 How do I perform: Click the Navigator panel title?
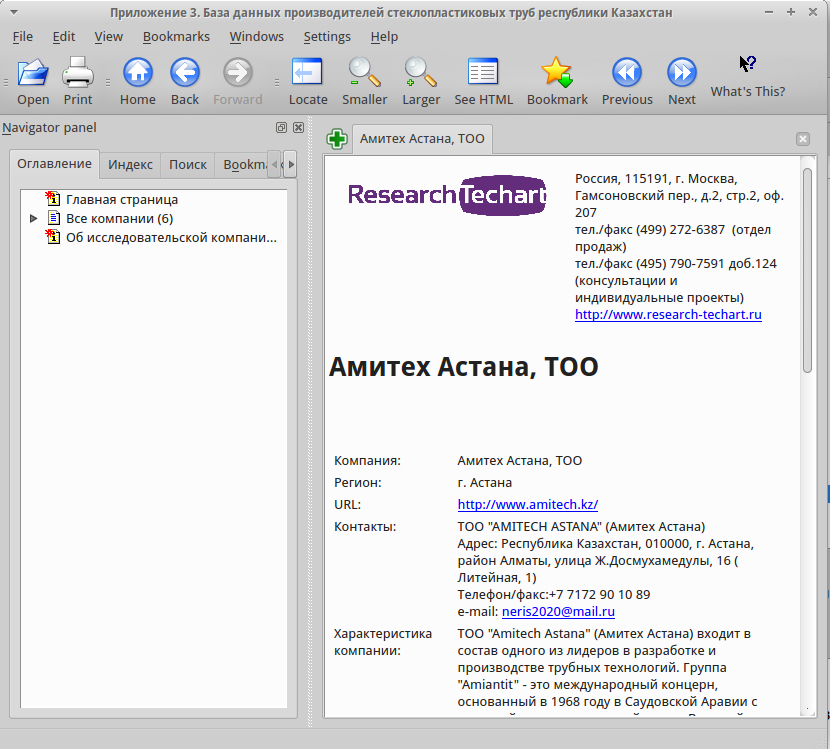coord(49,128)
